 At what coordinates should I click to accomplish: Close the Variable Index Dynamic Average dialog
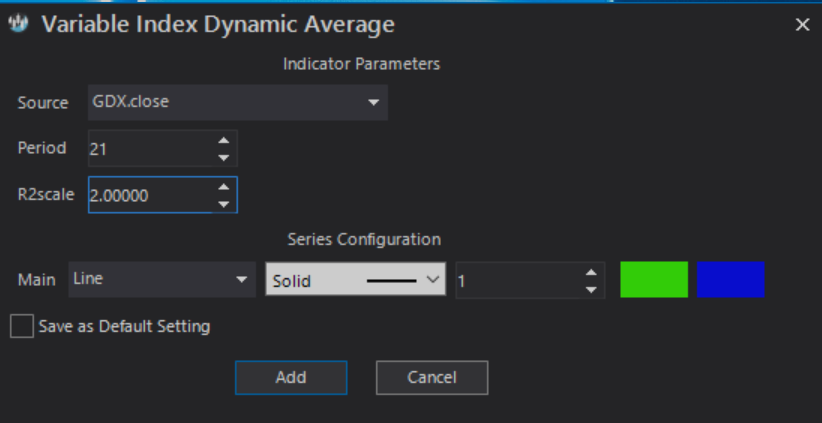tap(802, 25)
